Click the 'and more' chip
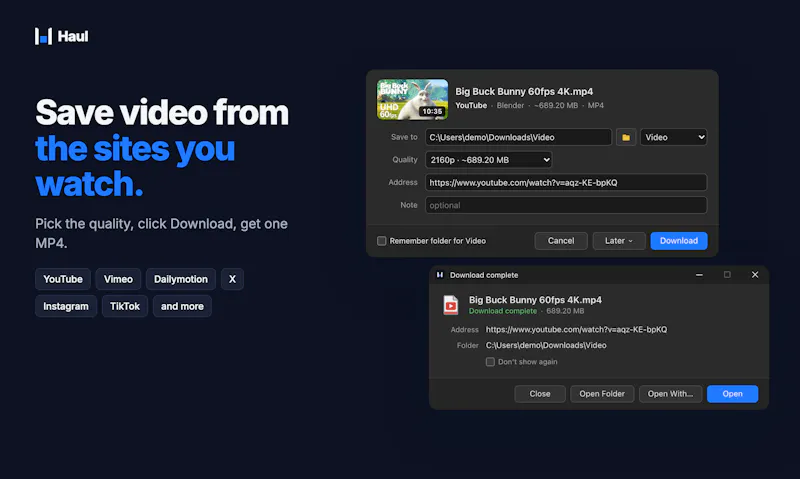The height and width of the screenshot is (479, 800). tap(182, 306)
